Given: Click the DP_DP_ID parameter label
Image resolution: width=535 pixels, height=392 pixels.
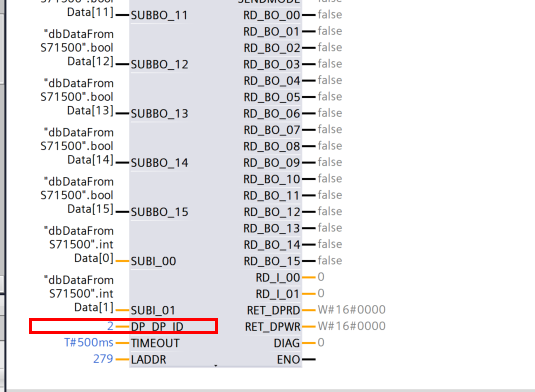Looking at the screenshot, I should pyautogui.click(x=157, y=326).
